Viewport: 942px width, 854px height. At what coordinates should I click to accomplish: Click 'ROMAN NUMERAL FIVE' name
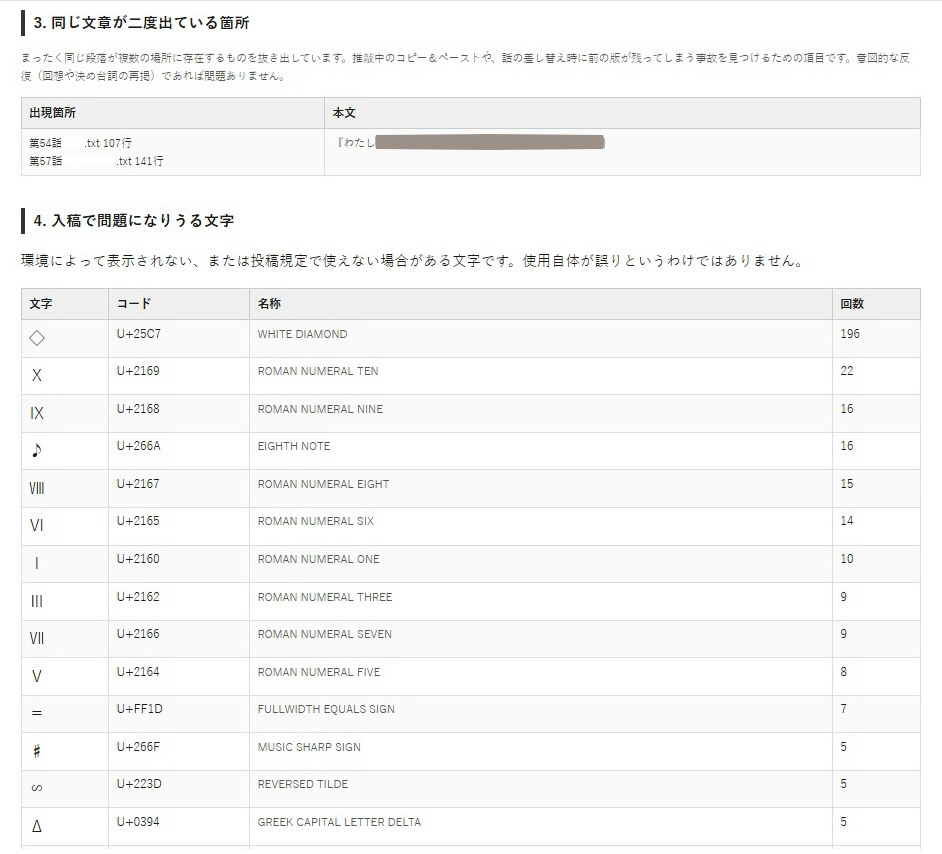tap(319, 673)
